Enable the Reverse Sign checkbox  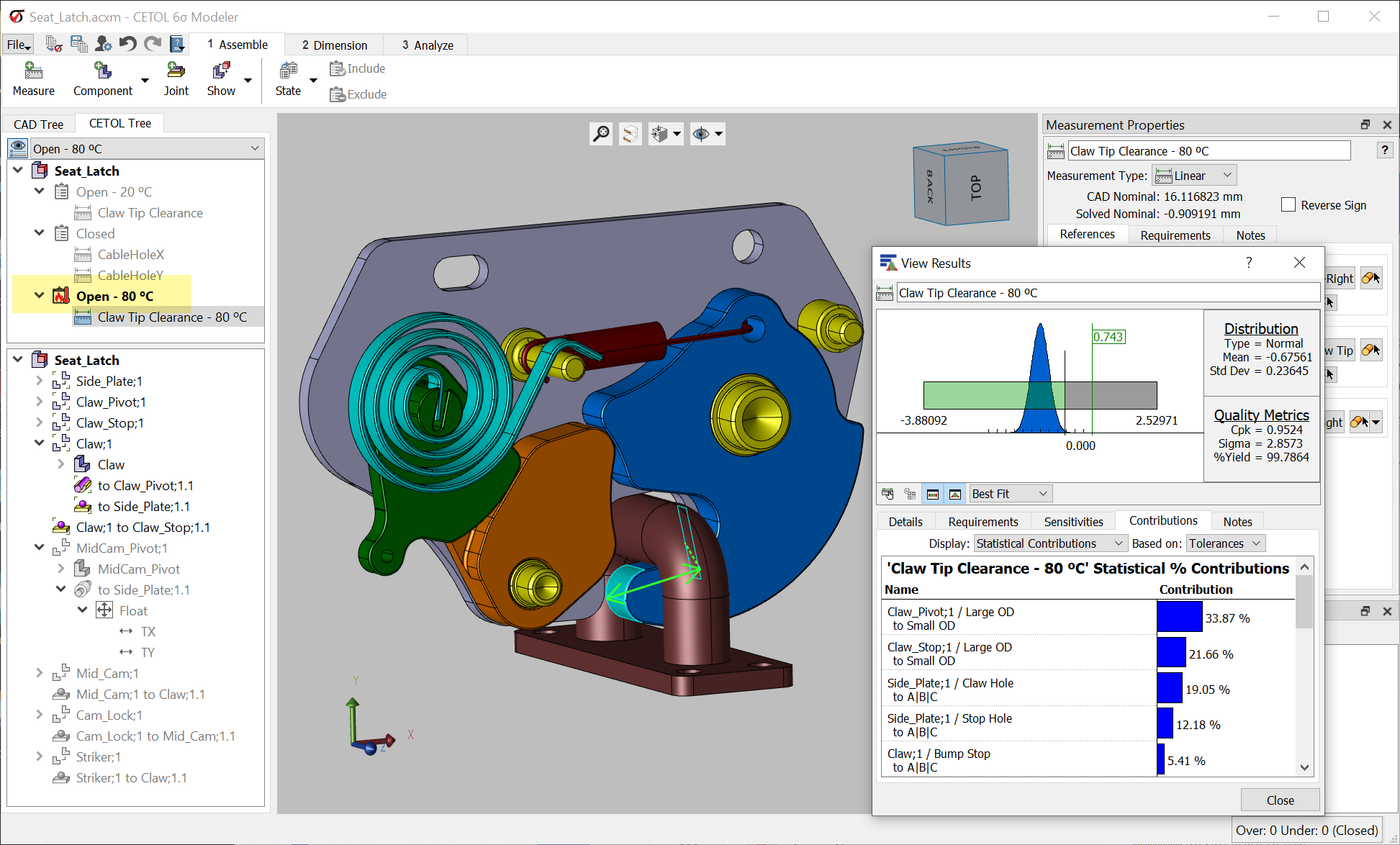click(x=1288, y=205)
